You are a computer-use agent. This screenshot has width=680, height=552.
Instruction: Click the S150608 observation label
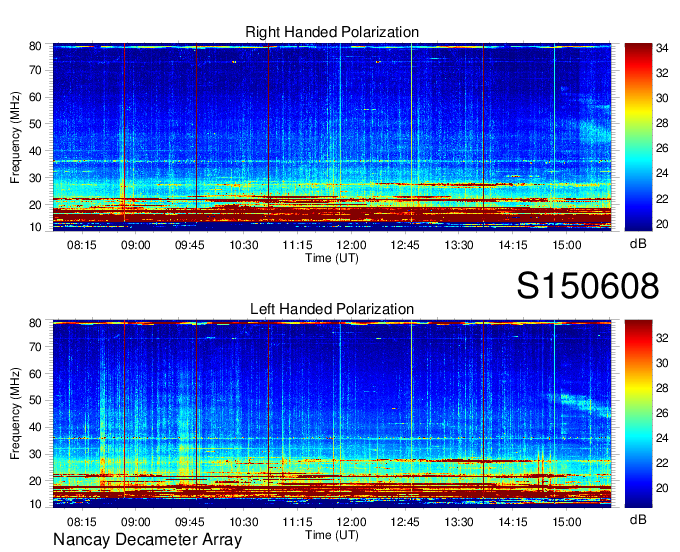(588, 286)
